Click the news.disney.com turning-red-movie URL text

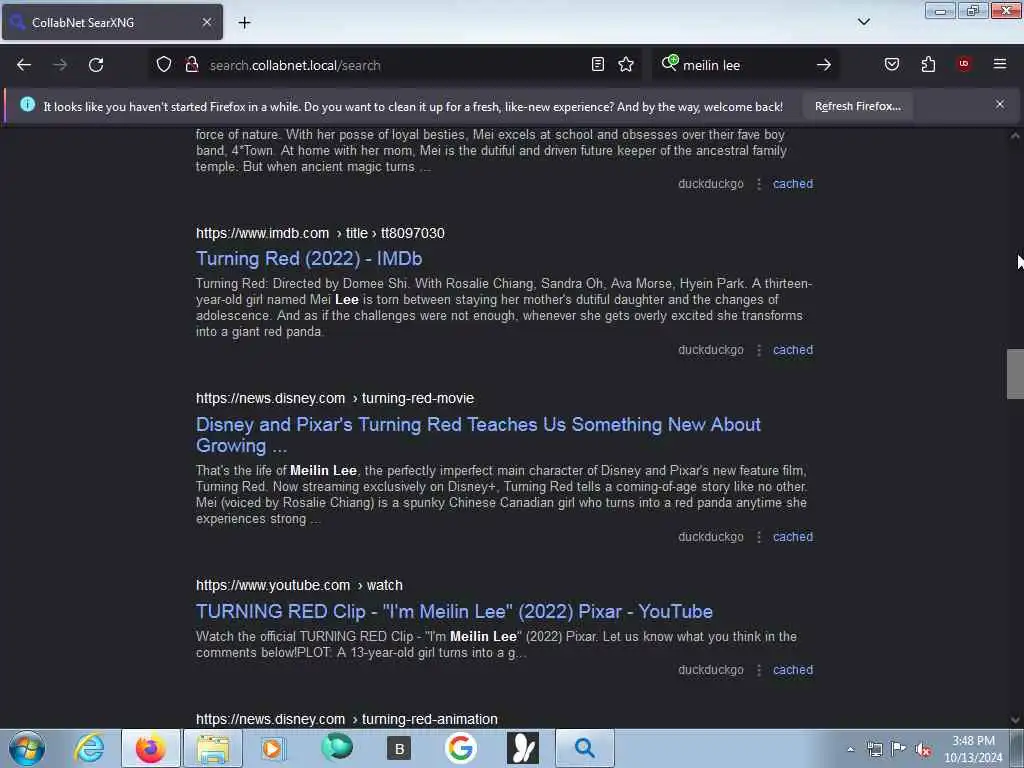click(x=335, y=398)
